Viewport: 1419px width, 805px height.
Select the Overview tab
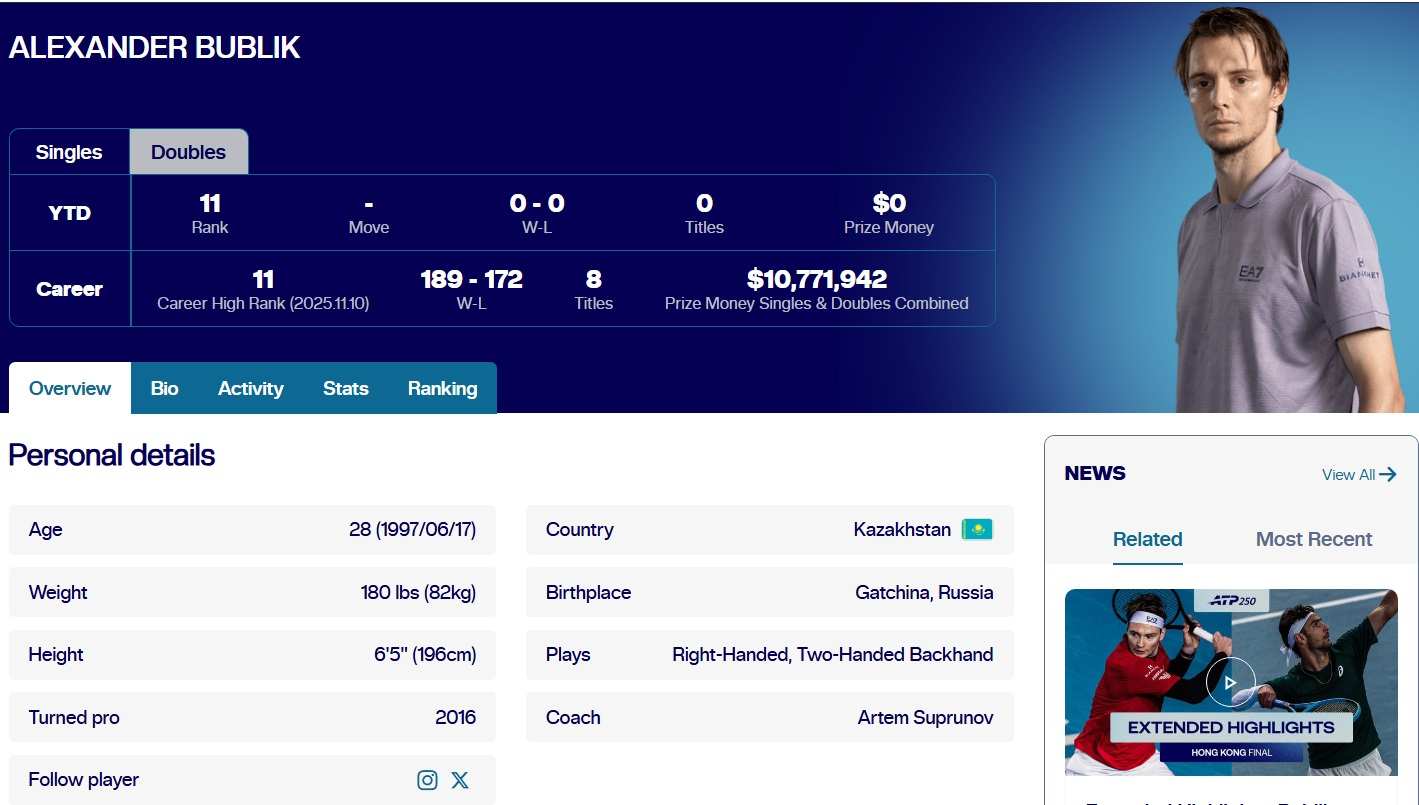point(70,388)
